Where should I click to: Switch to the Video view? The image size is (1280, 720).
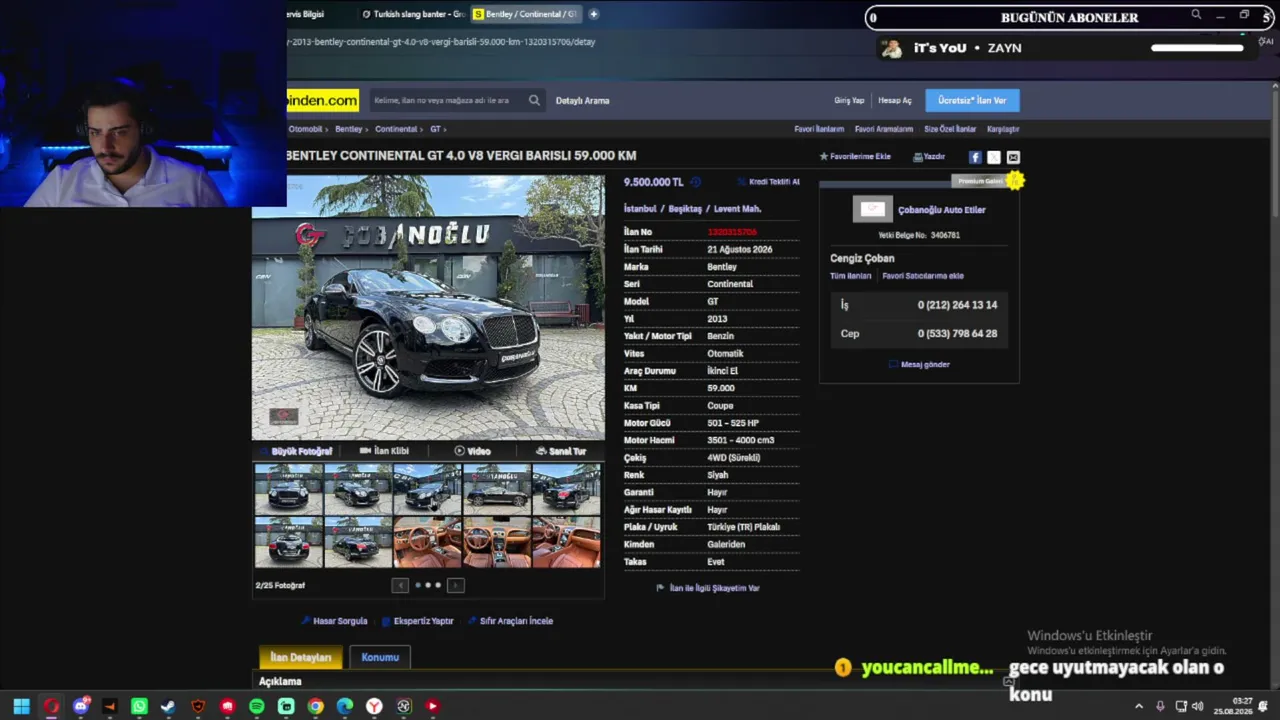pos(473,451)
